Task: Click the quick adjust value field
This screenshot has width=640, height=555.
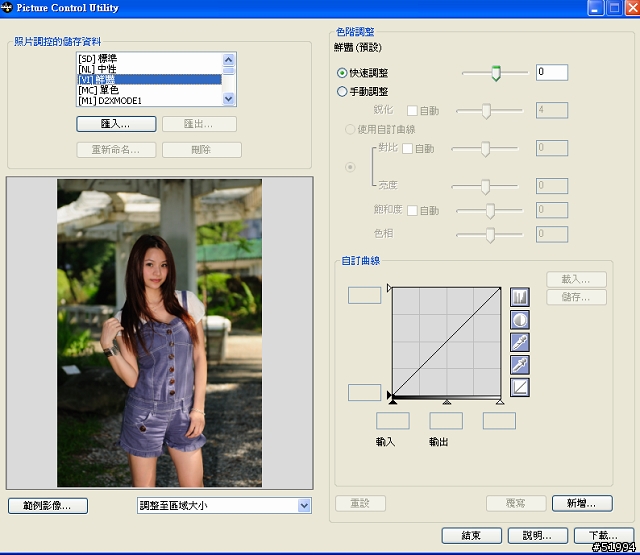Action: point(552,72)
